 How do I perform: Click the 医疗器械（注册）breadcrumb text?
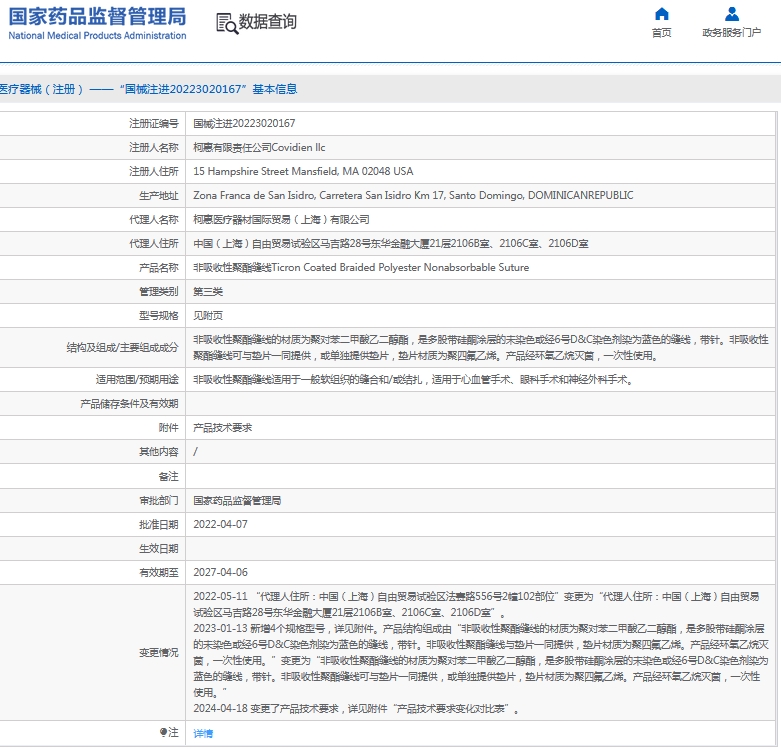(x=40, y=89)
